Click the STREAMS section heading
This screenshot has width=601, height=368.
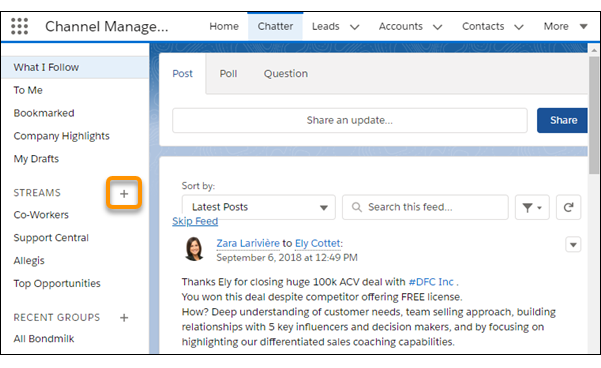click(37, 193)
